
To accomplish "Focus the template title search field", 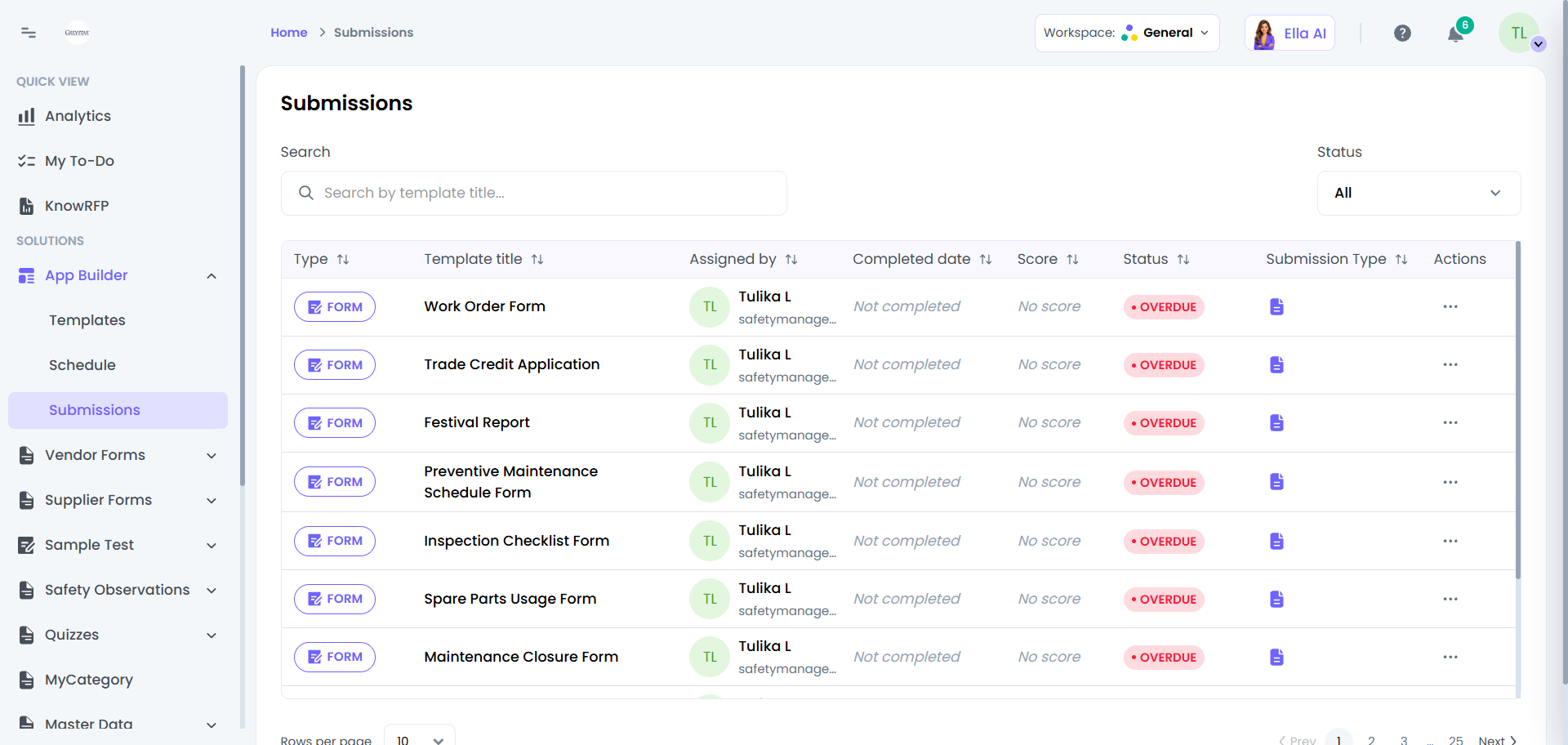I will click(x=534, y=193).
